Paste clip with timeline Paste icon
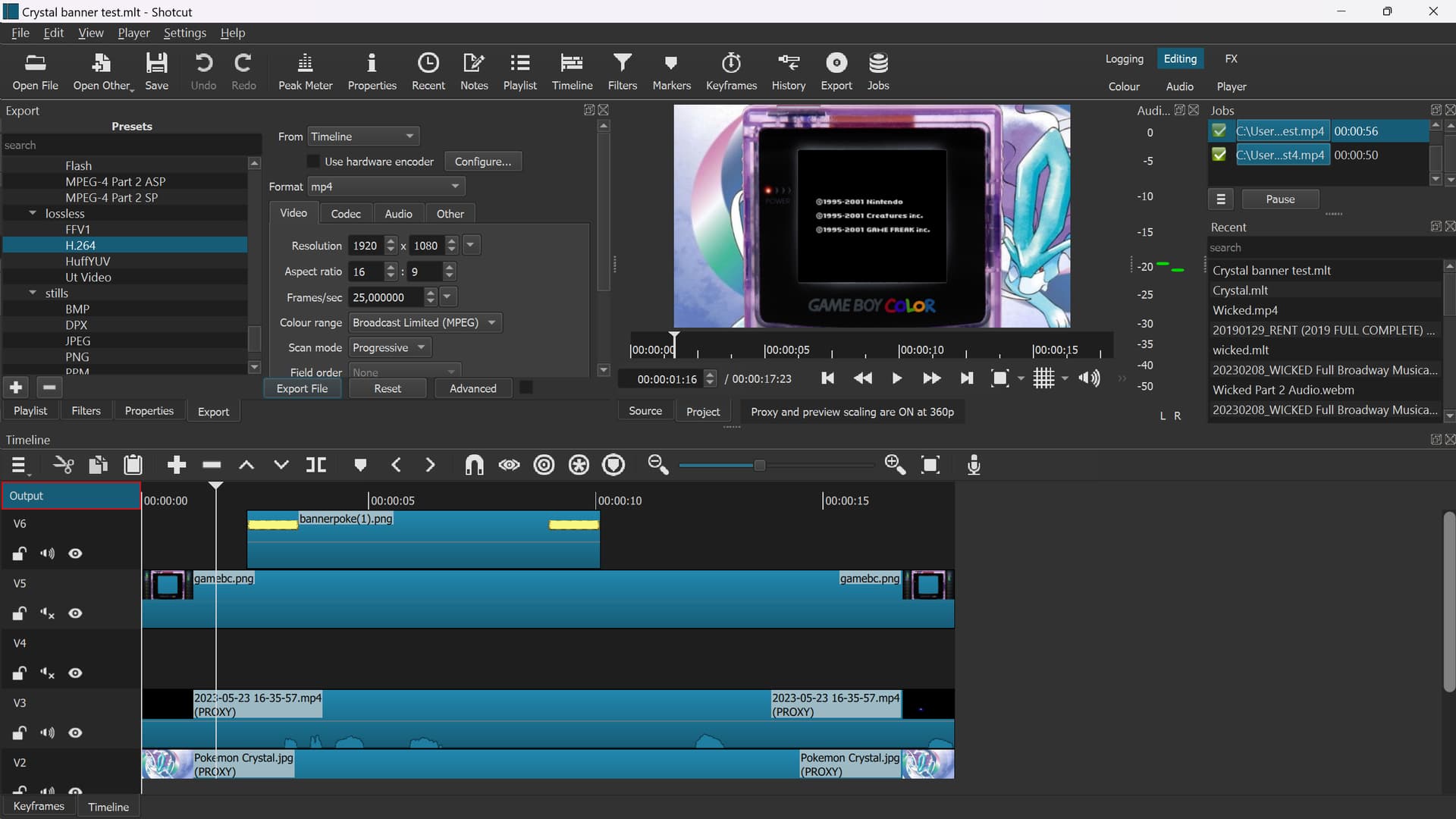 tap(133, 465)
